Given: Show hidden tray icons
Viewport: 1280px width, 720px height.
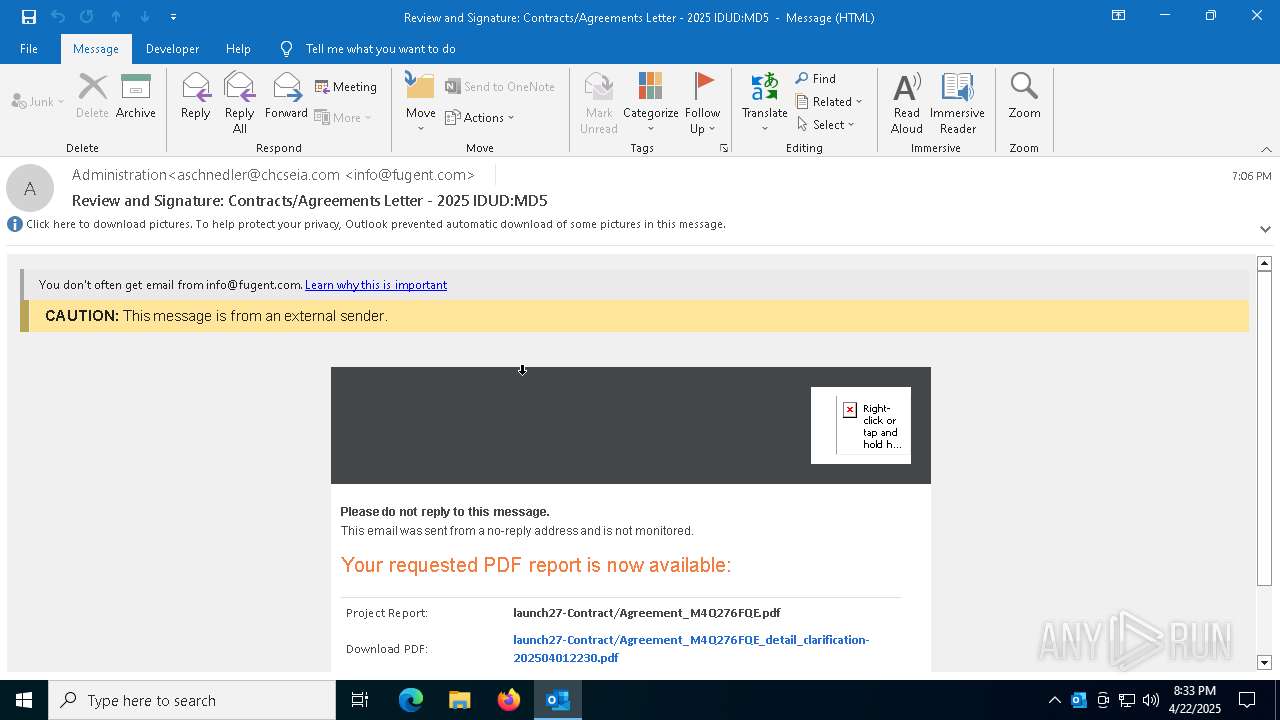Looking at the screenshot, I should pos(1054,700).
